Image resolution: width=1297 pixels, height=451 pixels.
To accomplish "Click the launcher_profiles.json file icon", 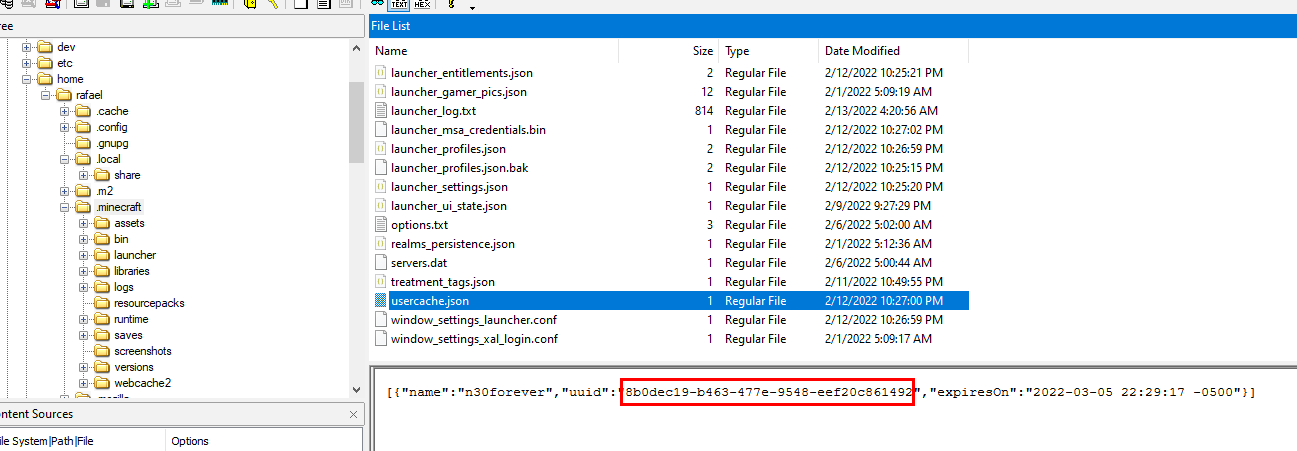I will [x=380, y=149].
